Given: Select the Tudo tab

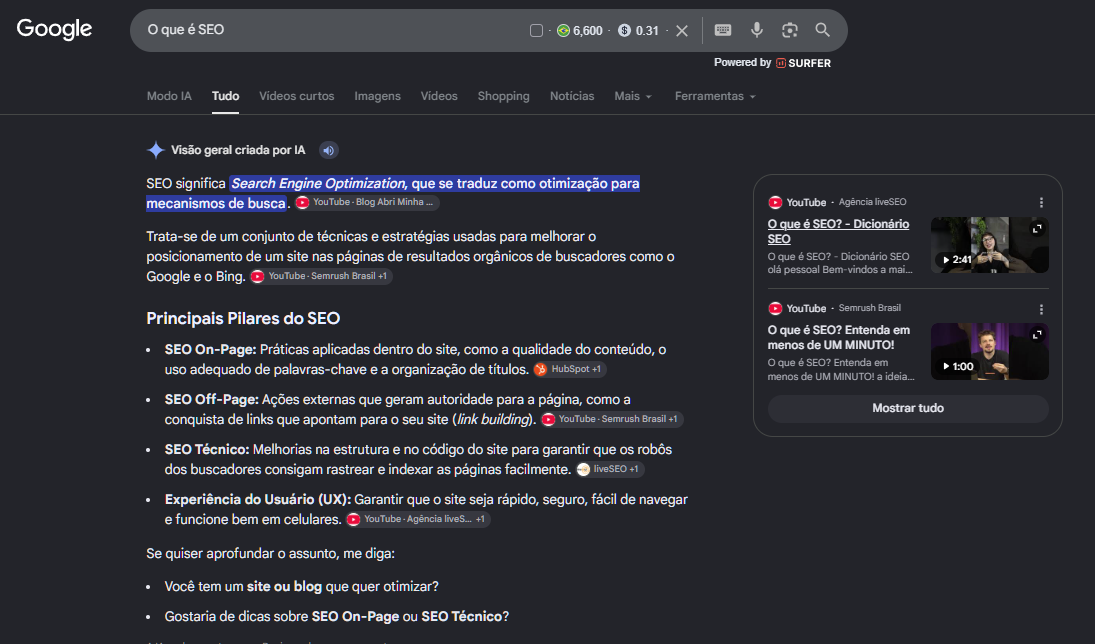Looking at the screenshot, I should (x=226, y=96).
